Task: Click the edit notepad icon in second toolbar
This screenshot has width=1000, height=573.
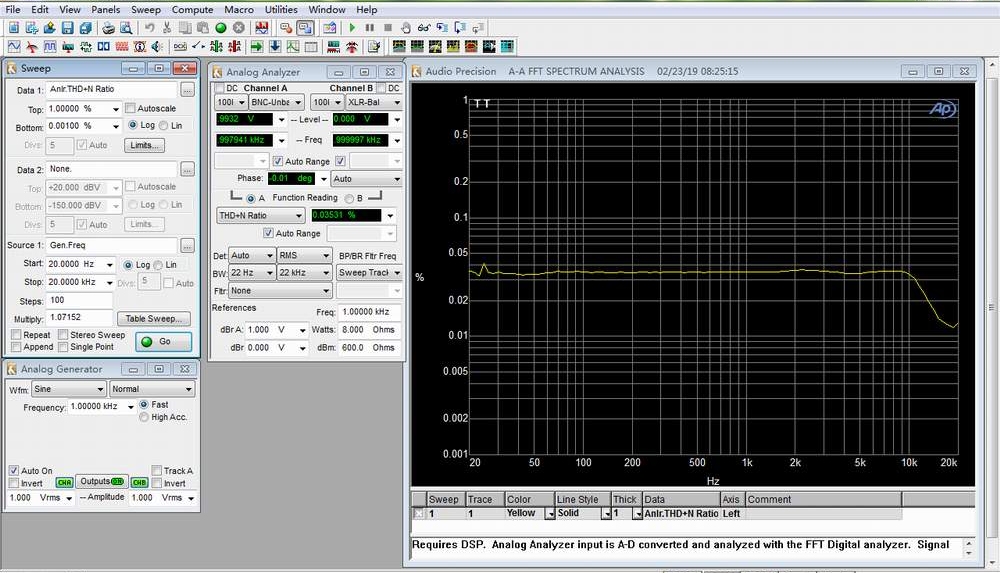Action: pos(374,47)
